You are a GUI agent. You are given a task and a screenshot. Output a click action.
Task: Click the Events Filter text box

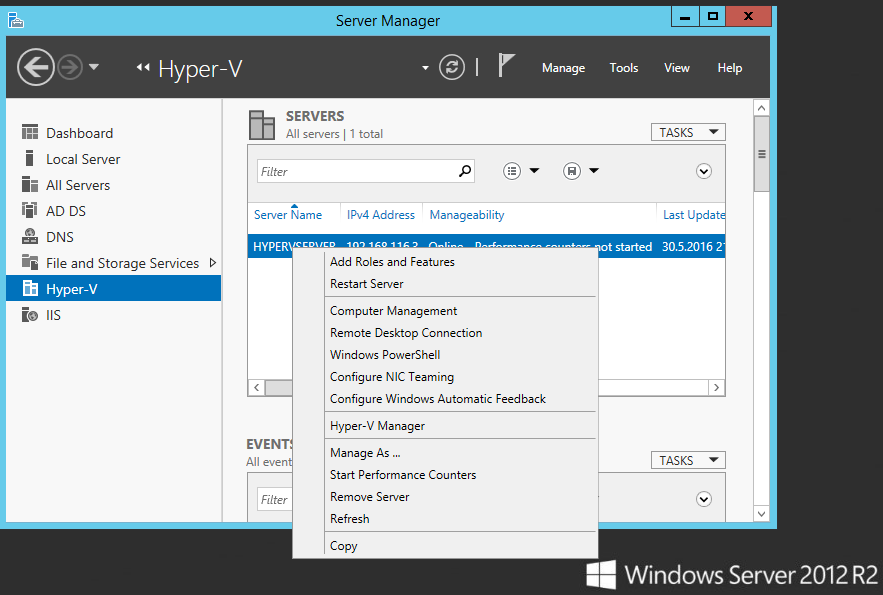point(275,499)
